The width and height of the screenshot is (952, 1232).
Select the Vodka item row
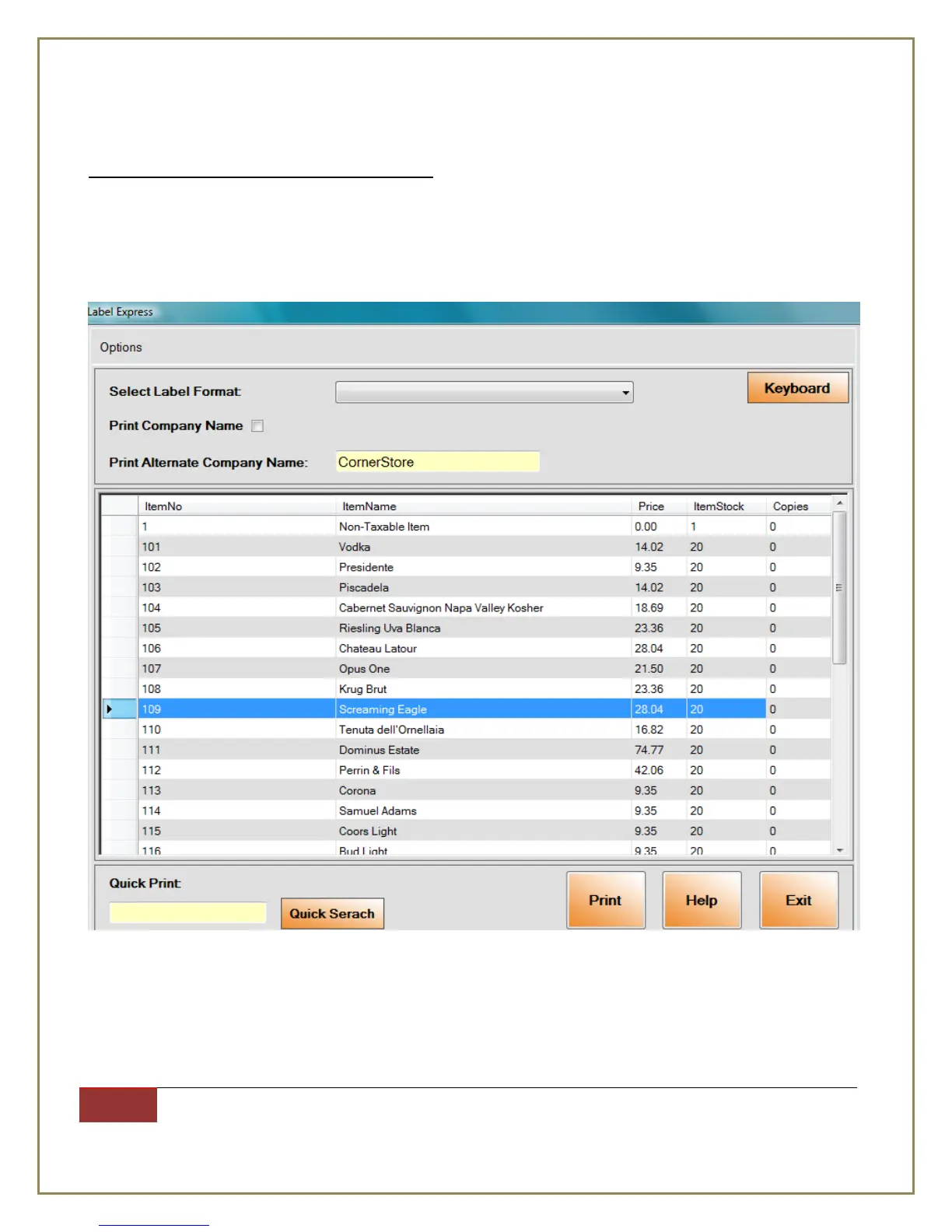[x=467, y=547]
